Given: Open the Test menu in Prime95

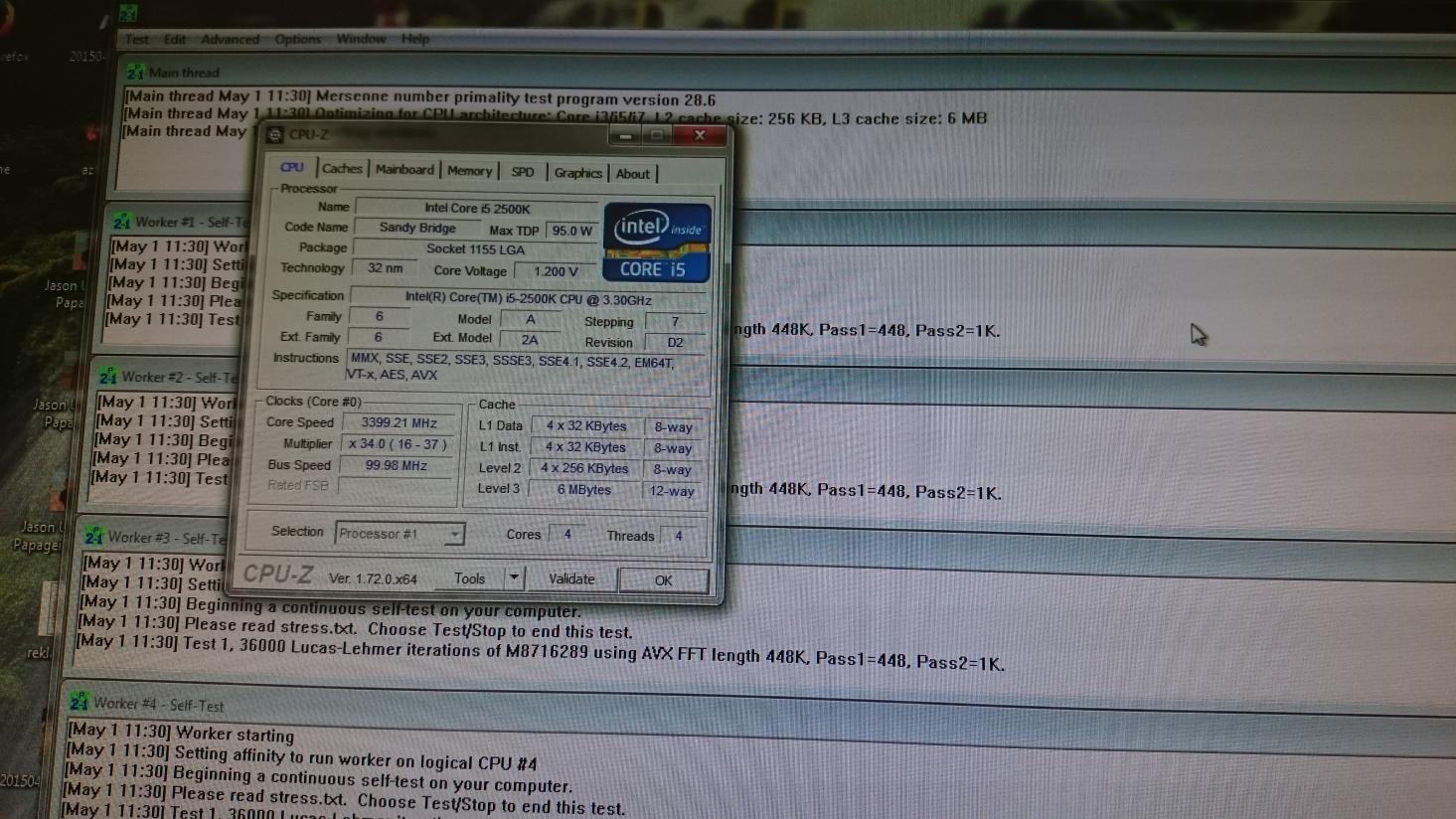Looking at the screenshot, I should point(136,39).
